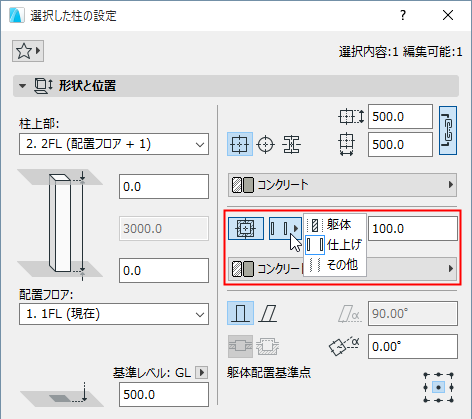Select the rectangular column shape
Image resolution: width=472 pixels, height=419 pixels.
tap(240, 144)
